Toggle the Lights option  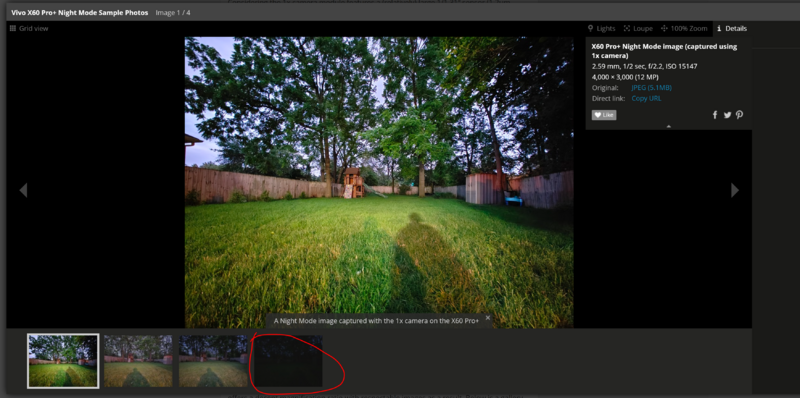[x=602, y=29]
